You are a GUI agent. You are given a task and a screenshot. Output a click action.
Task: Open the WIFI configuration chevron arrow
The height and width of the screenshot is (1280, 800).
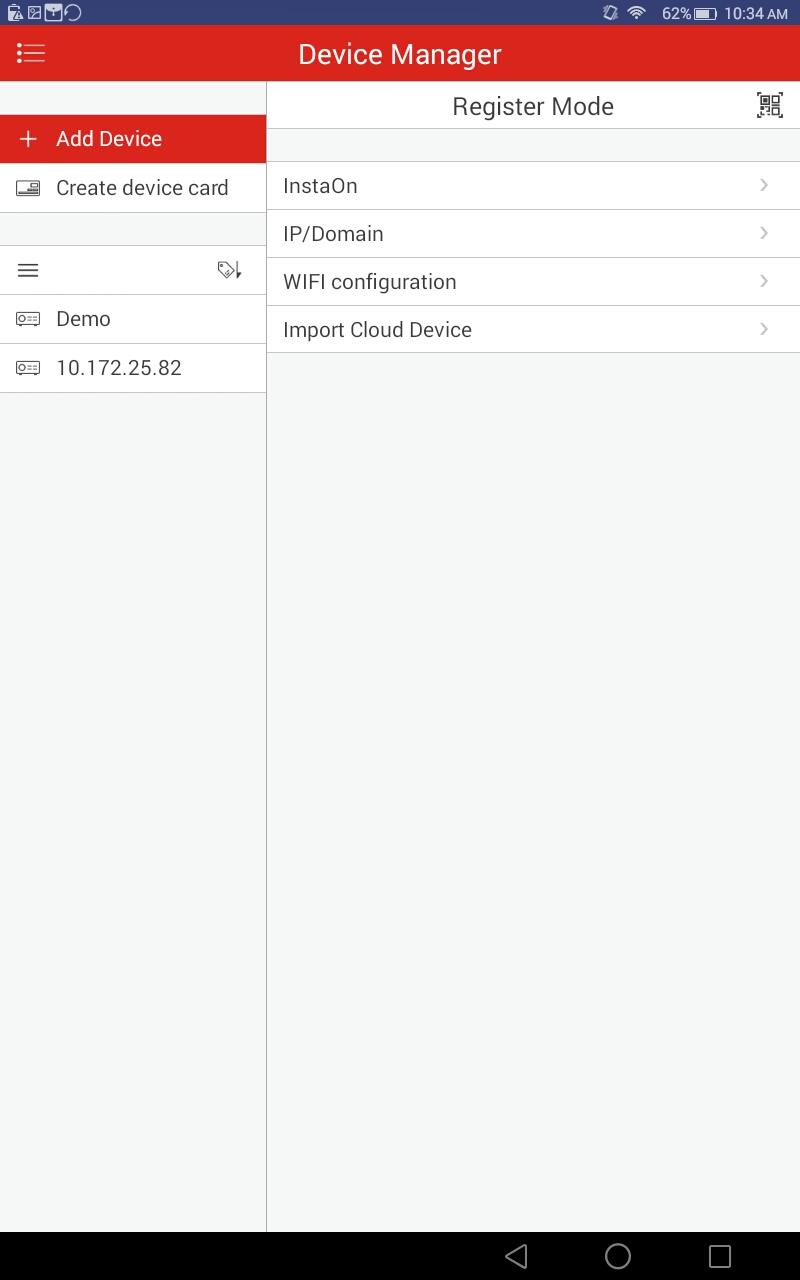(764, 281)
